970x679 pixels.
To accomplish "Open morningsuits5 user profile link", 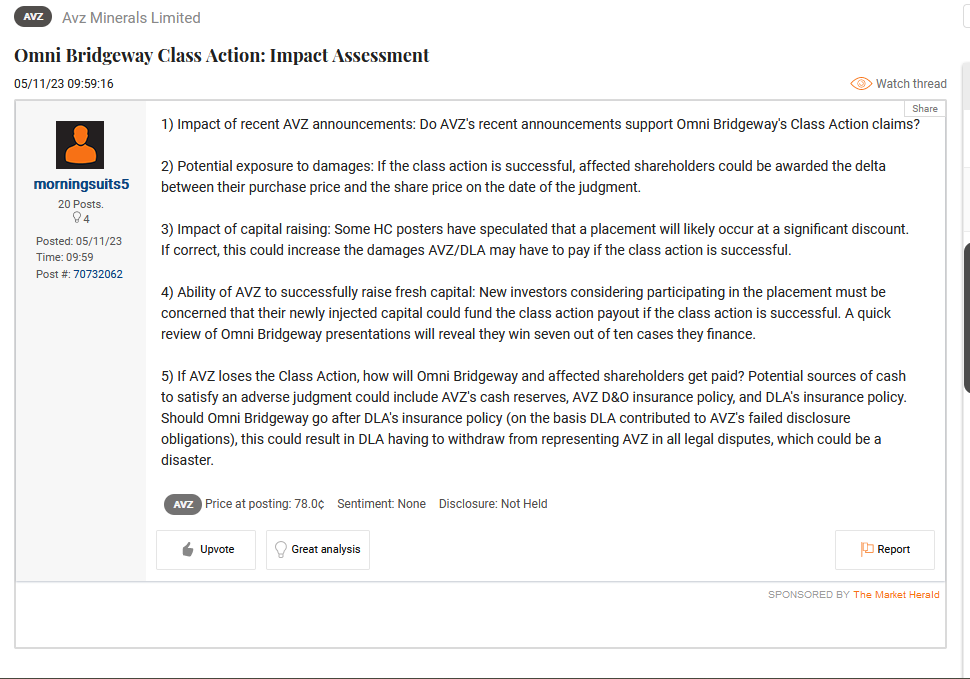I will click(x=81, y=184).
